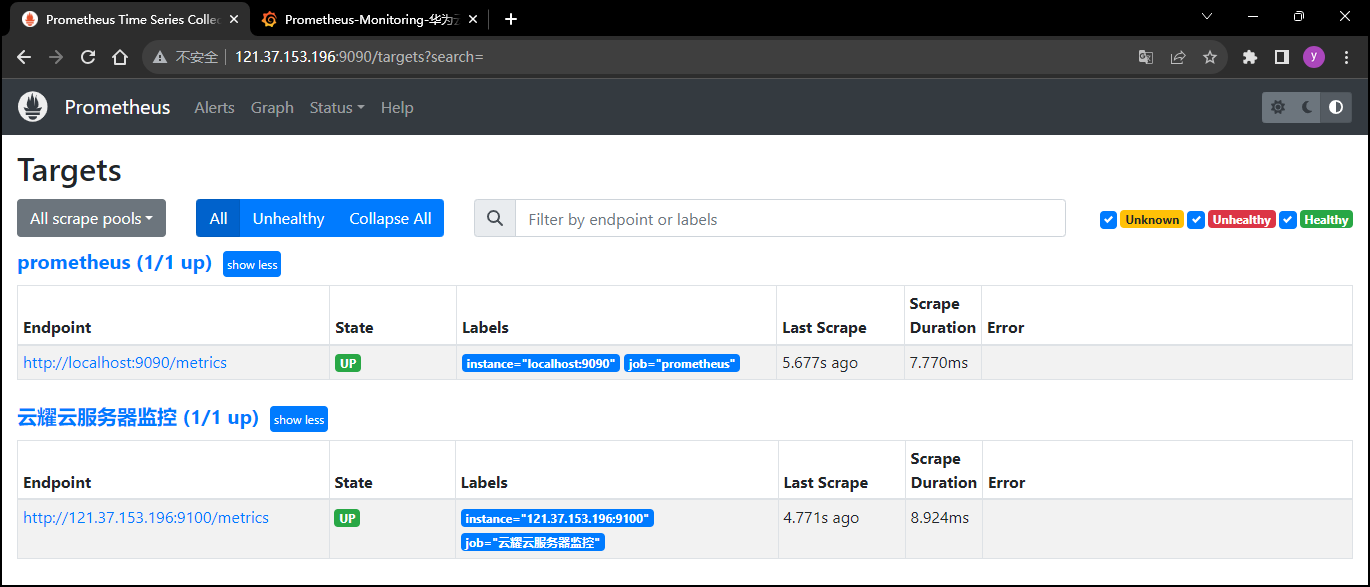Click the Healthy green badge
1370x587 pixels.
(1326, 220)
